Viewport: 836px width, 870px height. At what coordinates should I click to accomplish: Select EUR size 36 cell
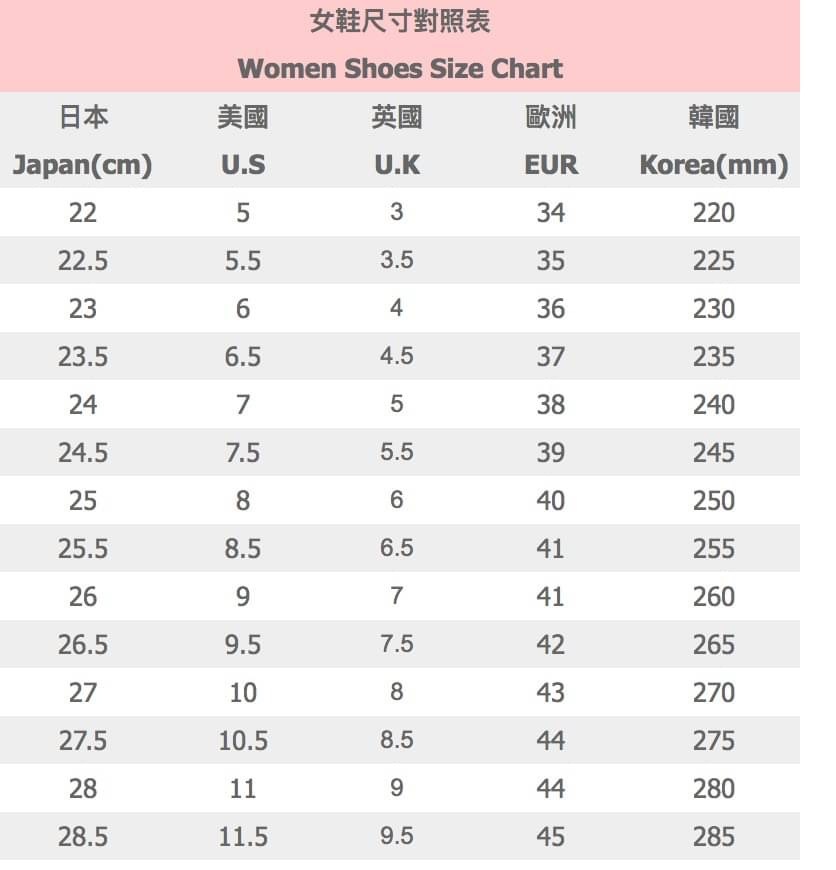(551, 309)
